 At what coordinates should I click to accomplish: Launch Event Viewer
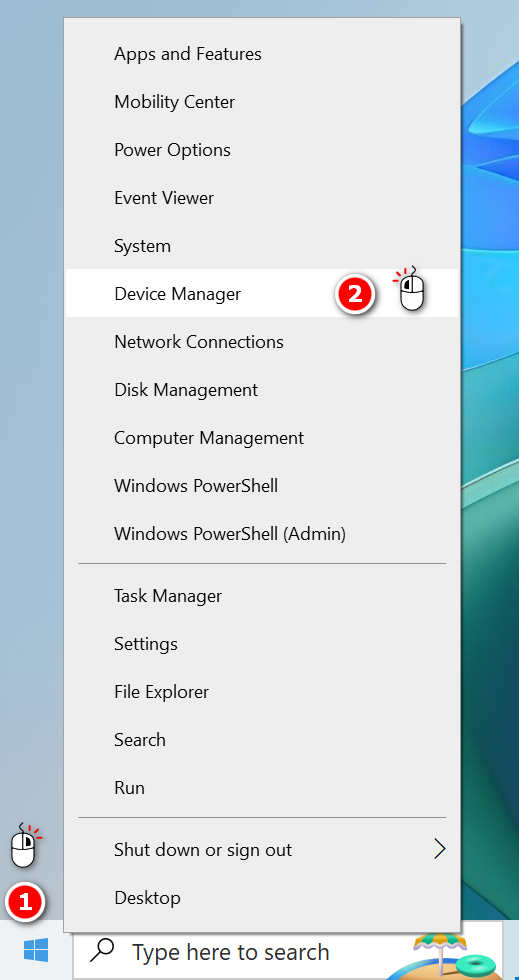click(262, 198)
